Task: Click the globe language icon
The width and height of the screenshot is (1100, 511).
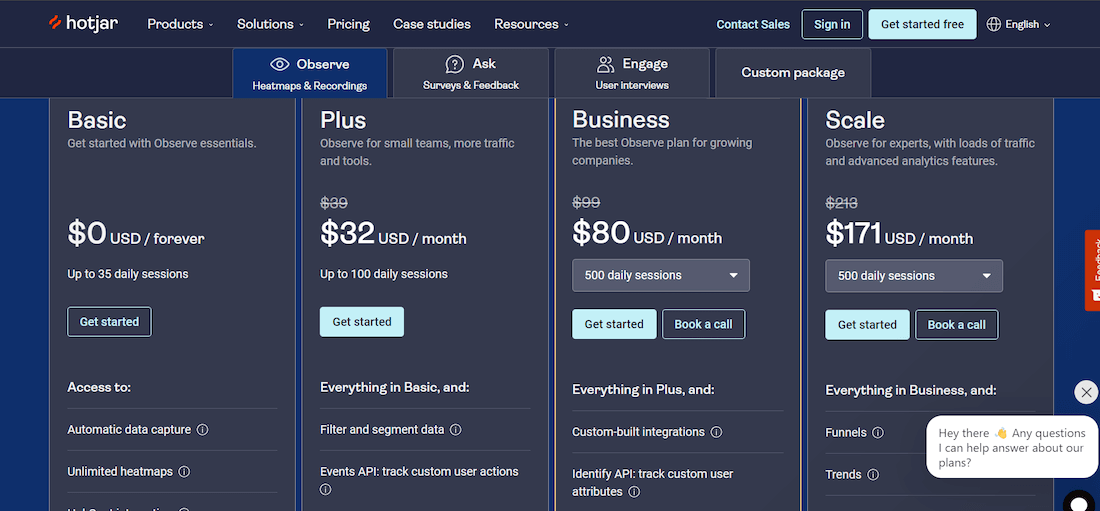Action: click(x=993, y=24)
